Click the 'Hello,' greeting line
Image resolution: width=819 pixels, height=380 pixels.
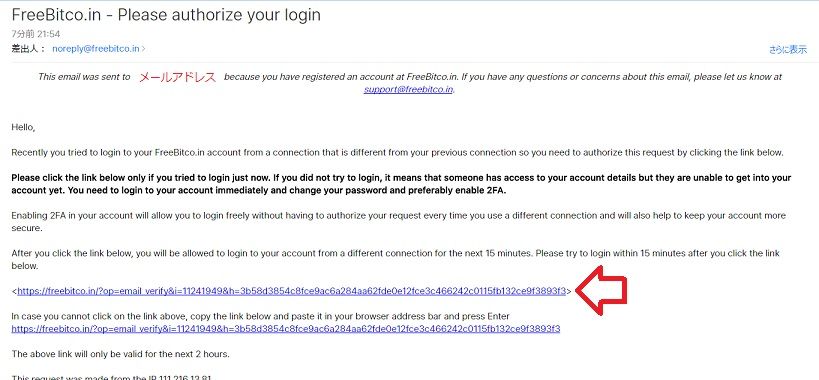23,127
